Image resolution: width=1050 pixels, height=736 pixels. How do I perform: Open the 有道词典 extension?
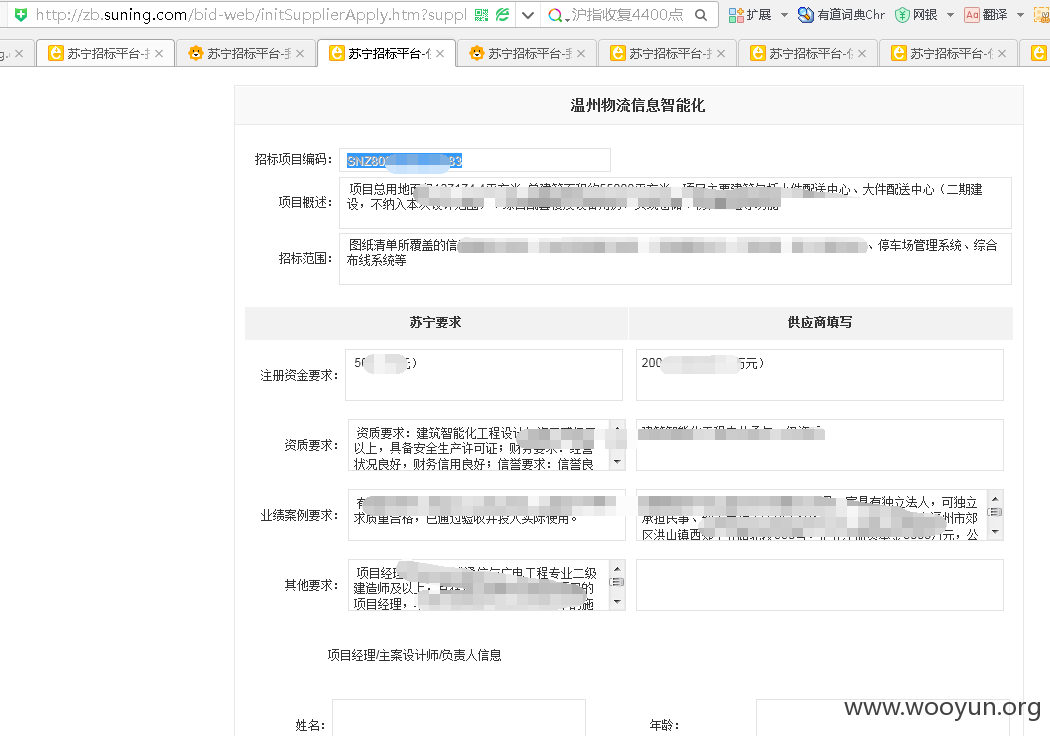(x=842, y=15)
